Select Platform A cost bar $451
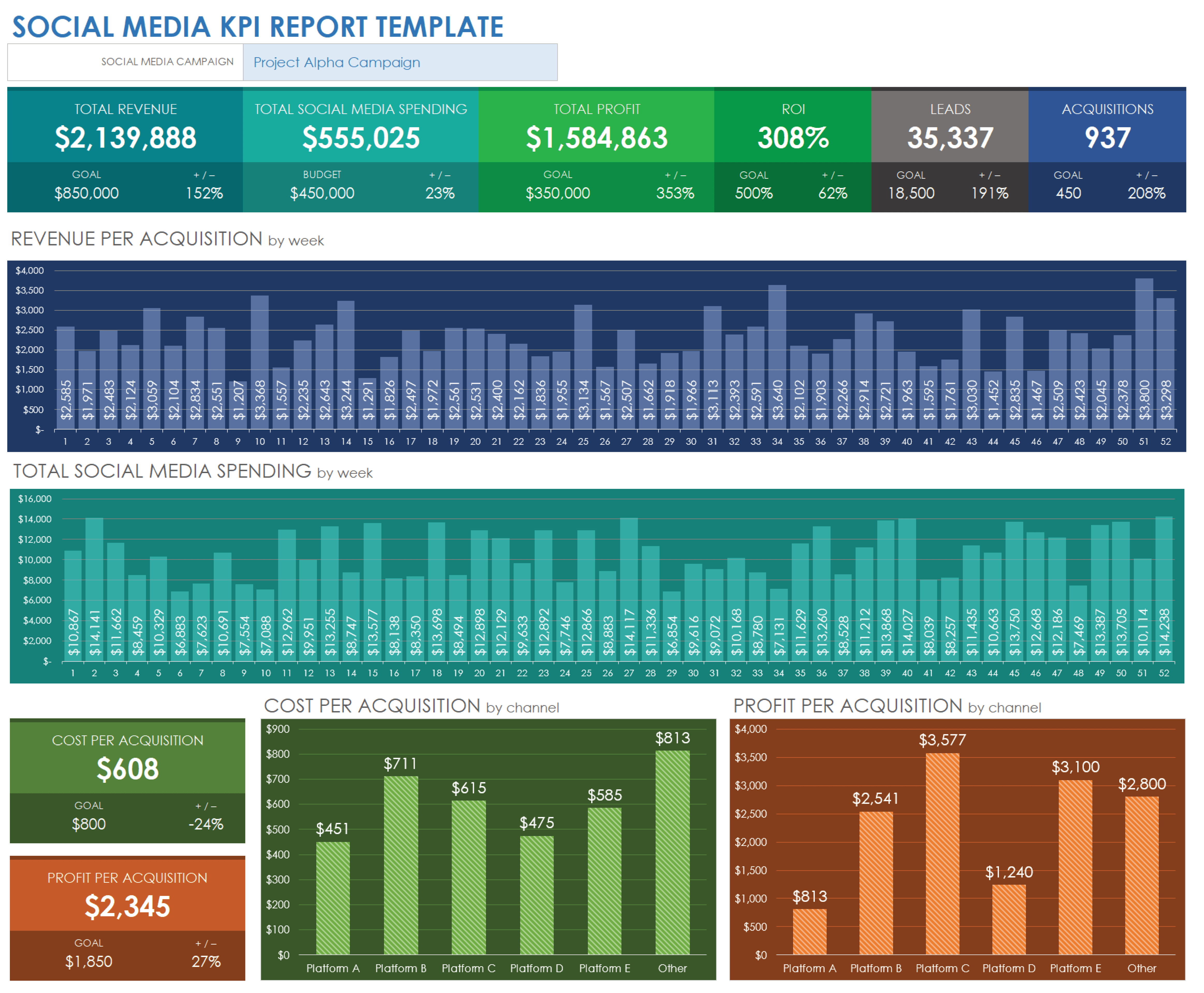This screenshot has height=993, width=1204. [333, 898]
